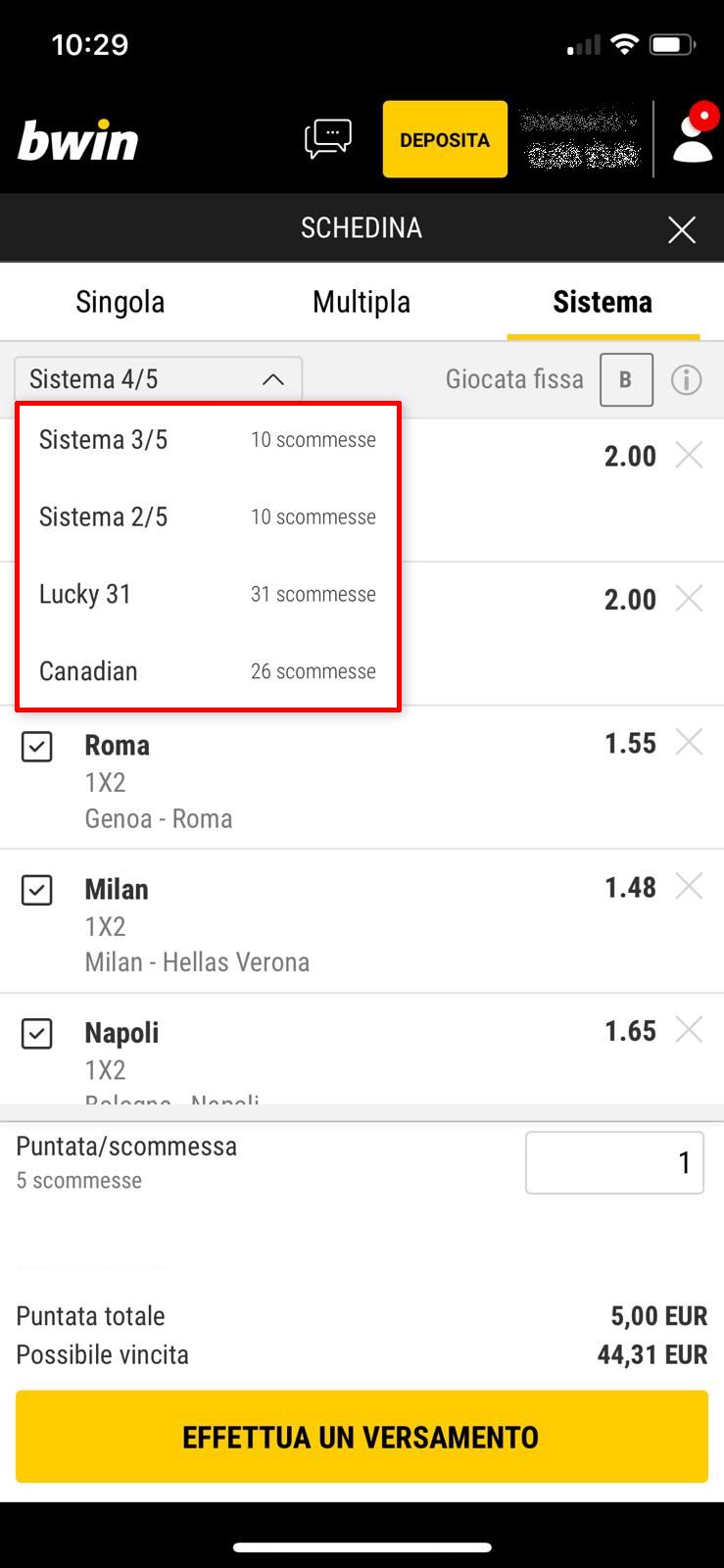This screenshot has width=724, height=1568.
Task: Remove the Napoli selection from betslip
Action: pos(690,1030)
